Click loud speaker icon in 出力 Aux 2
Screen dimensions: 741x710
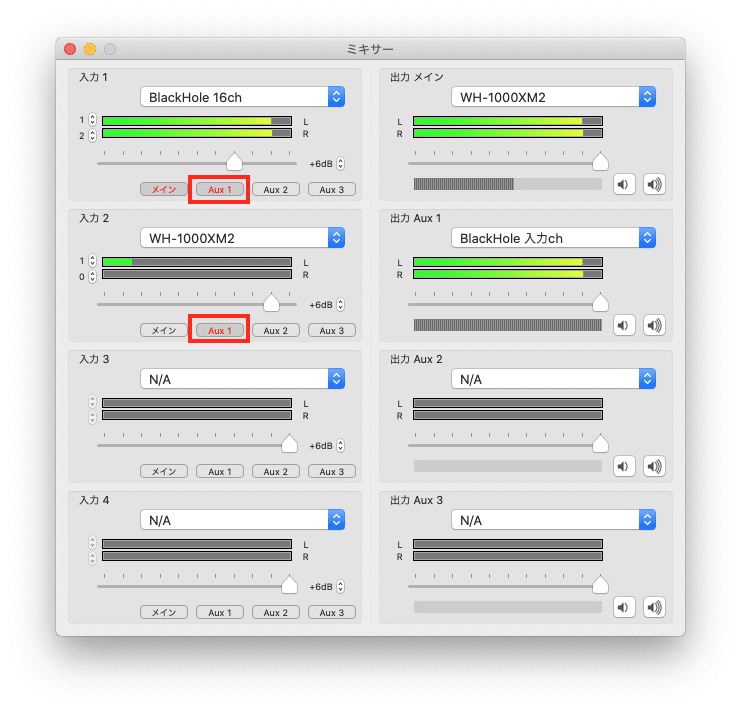click(654, 466)
